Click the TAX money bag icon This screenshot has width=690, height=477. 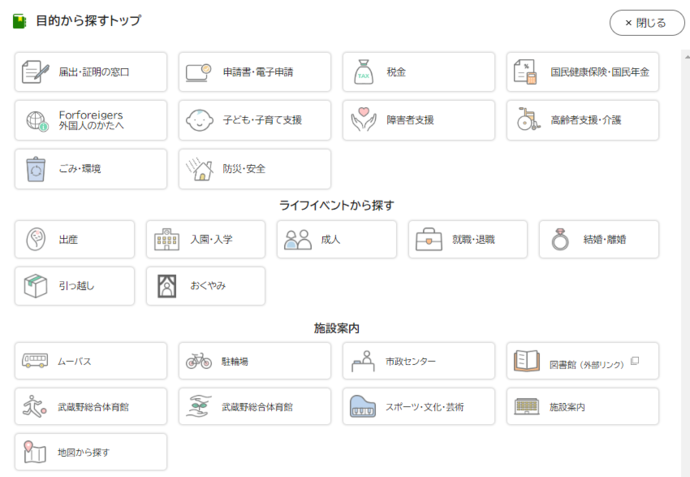(x=363, y=72)
